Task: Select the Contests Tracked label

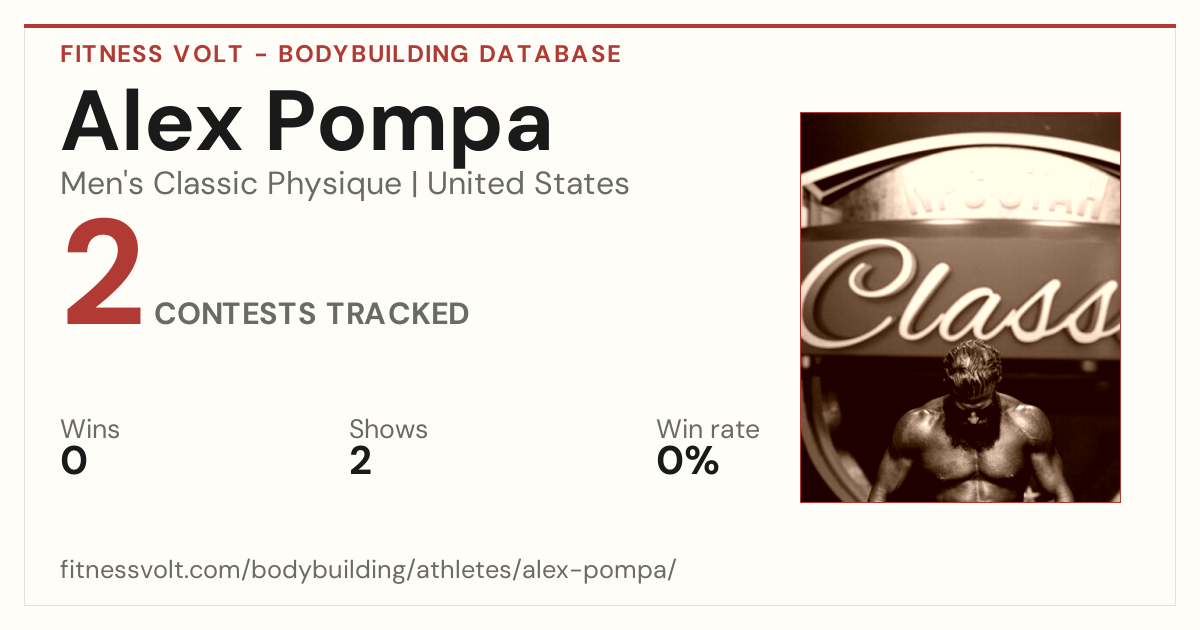Action: [312, 314]
